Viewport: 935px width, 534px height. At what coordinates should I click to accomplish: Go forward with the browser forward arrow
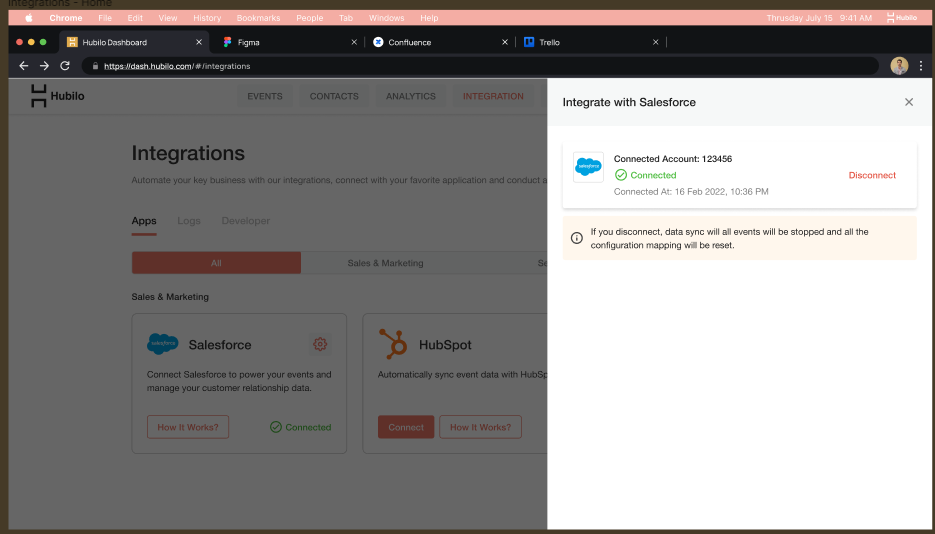44,66
